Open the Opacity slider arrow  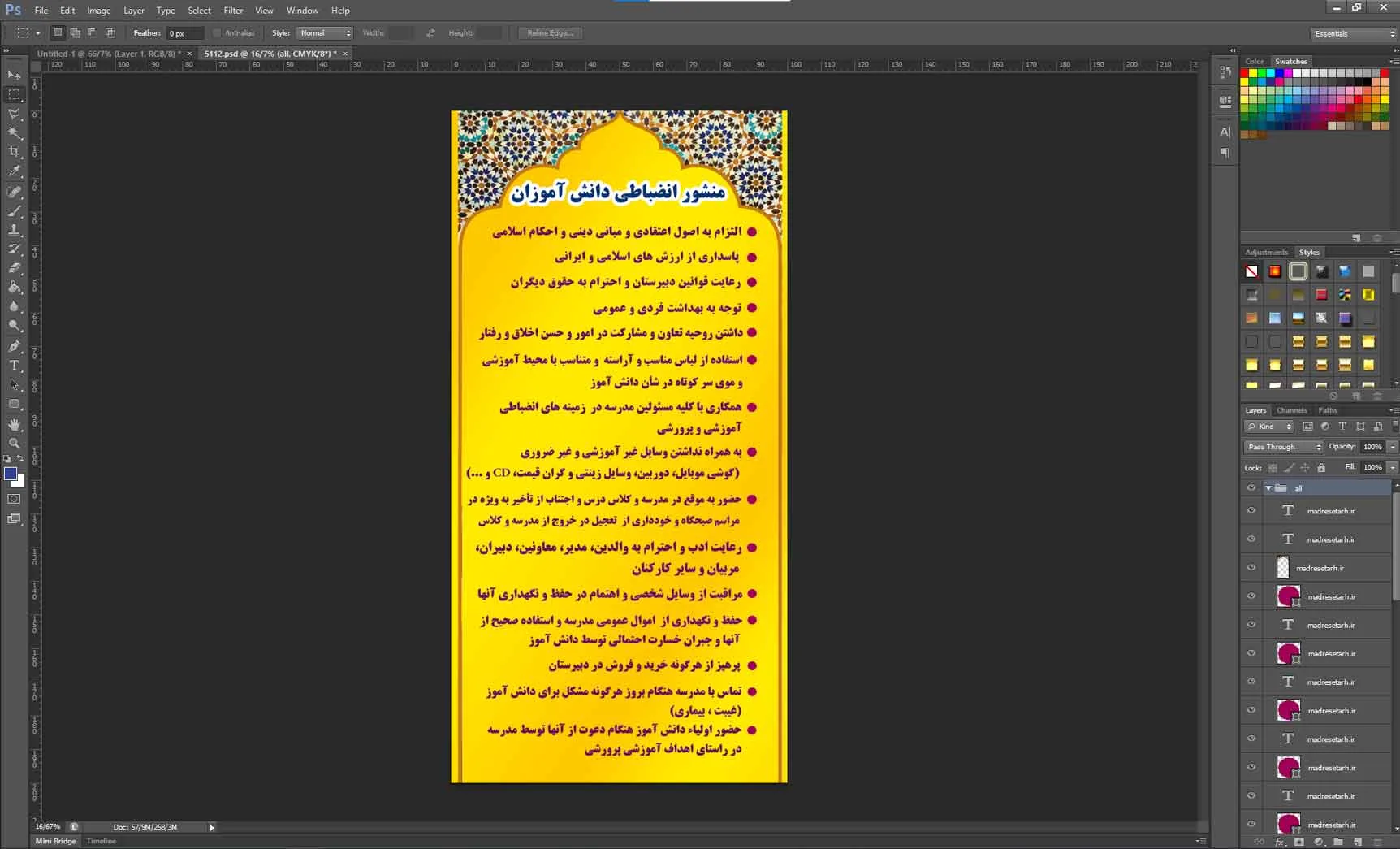pos(1393,447)
